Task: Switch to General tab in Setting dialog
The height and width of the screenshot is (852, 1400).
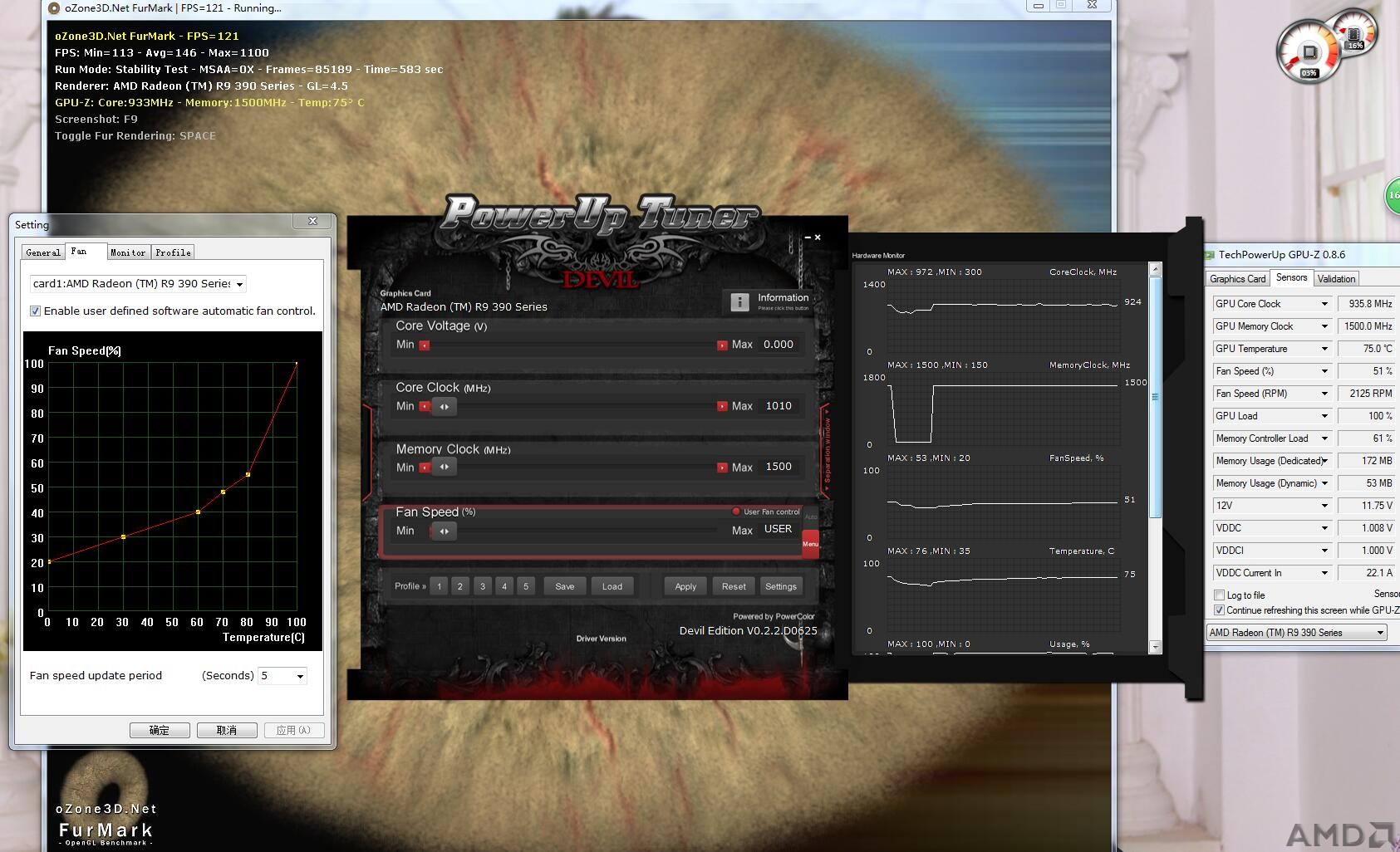Action: point(43,252)
